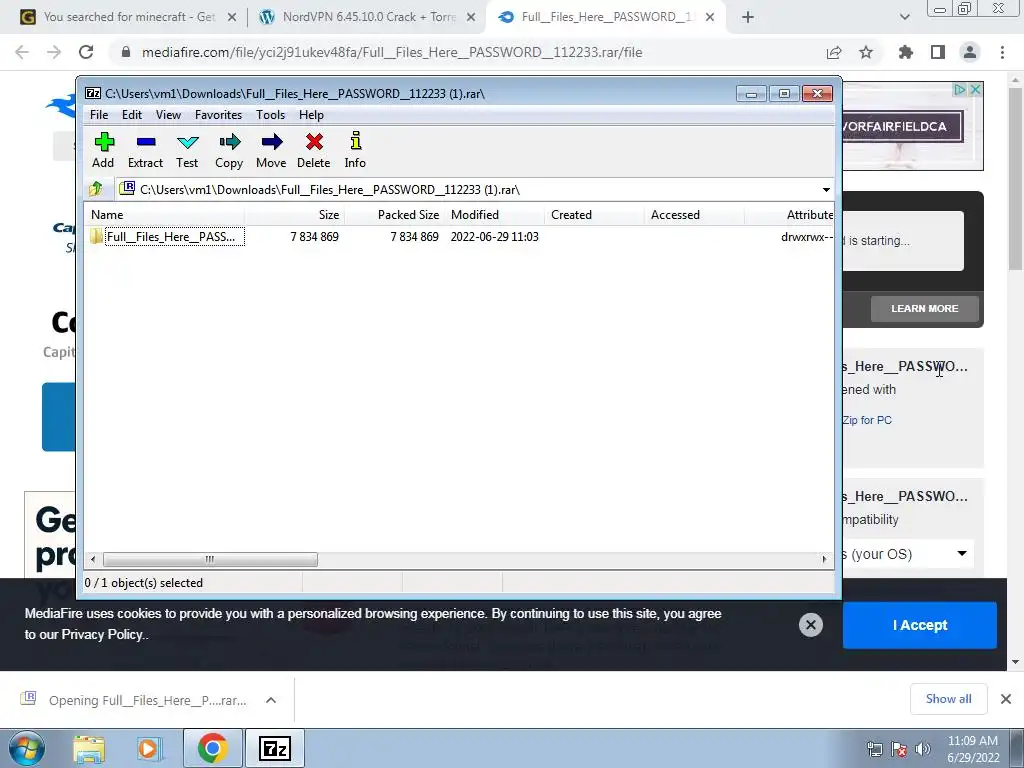Viewport: 1024px width, 768px height.
Task: Open the Help menu
Action: click(x=311, y=115)
